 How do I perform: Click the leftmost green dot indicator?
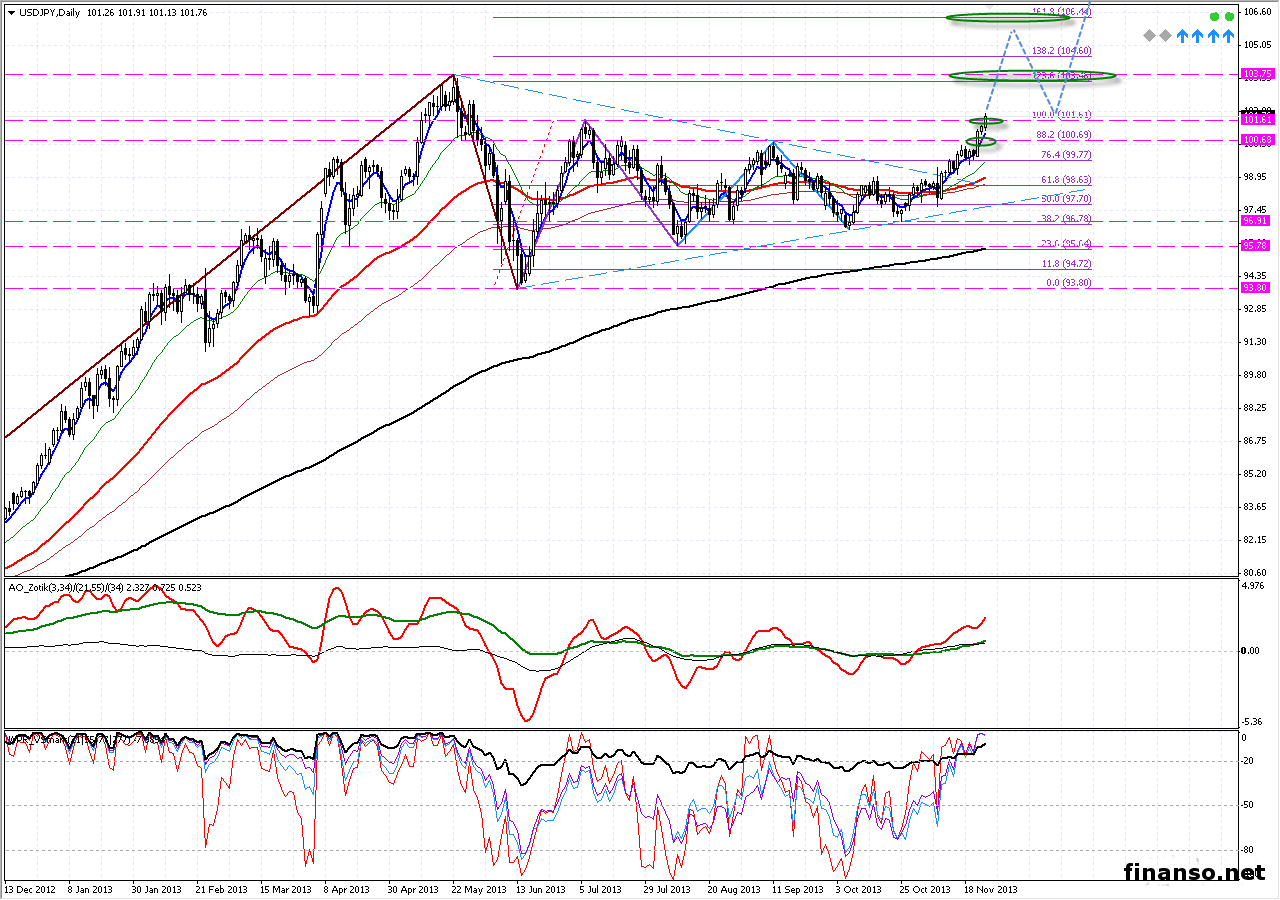(x=1214, y=17)
